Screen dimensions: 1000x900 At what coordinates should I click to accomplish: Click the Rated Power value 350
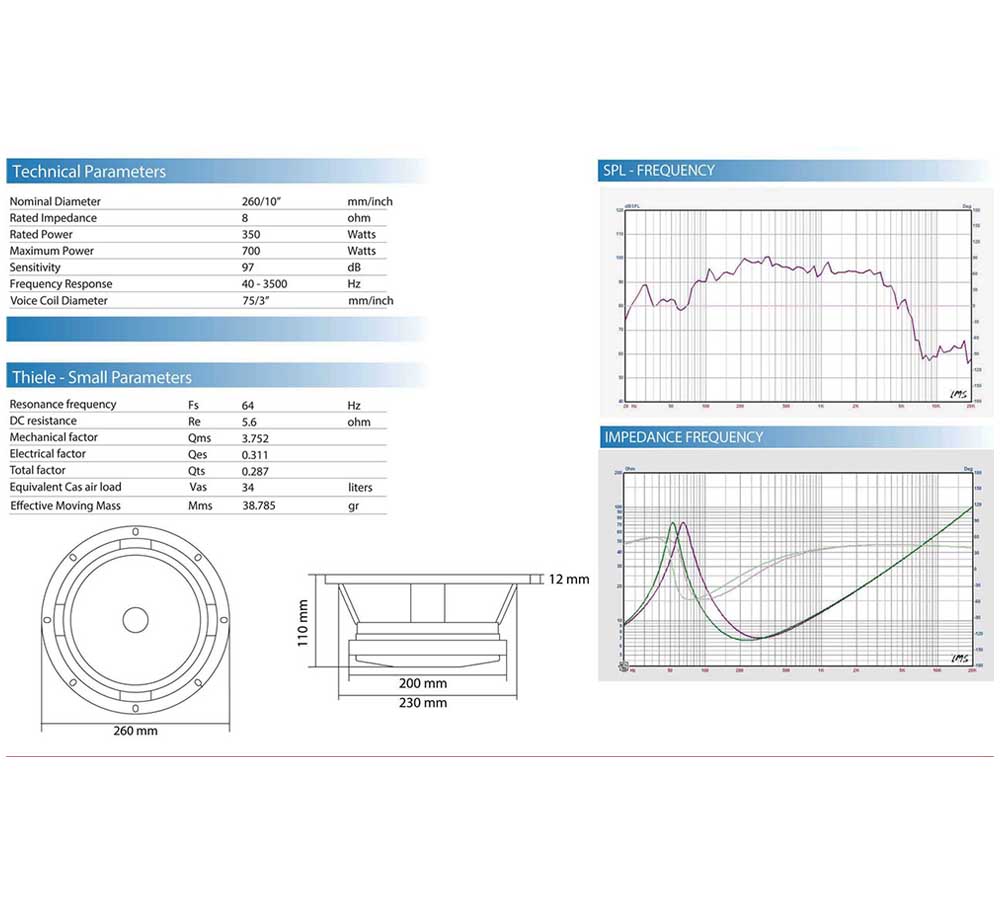click(251, 235)
